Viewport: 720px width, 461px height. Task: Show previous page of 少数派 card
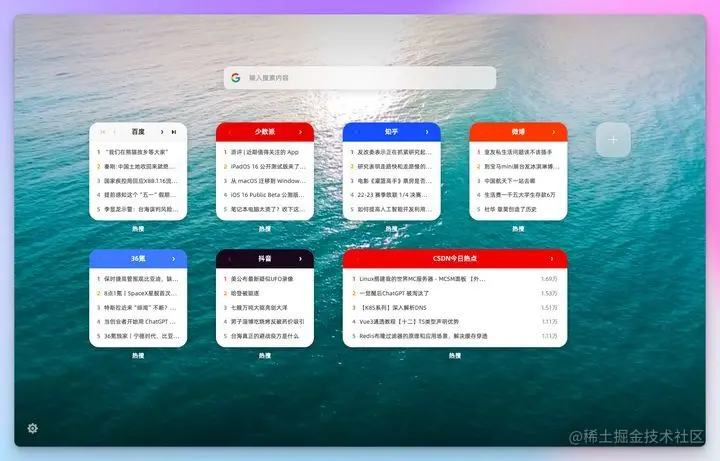(x=230, y=132)
